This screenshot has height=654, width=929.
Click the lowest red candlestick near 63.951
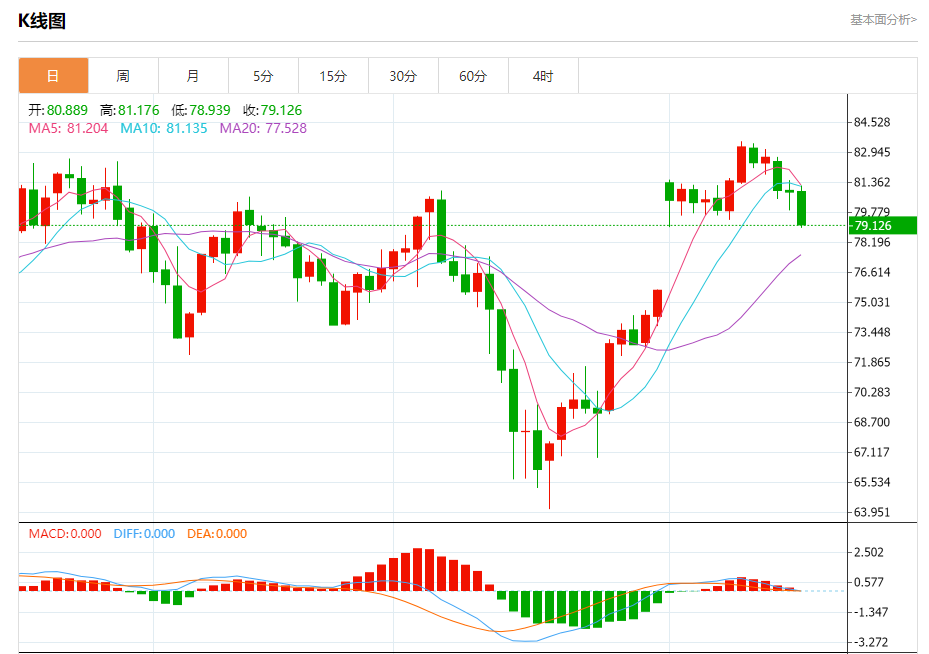point(549,452)
